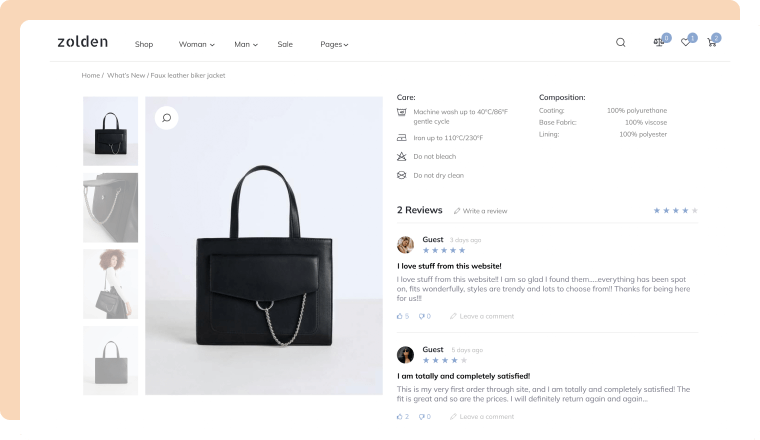Like the second review with thumbs up
The height and width of the screenshot is (440, 760).
[401, 416]
